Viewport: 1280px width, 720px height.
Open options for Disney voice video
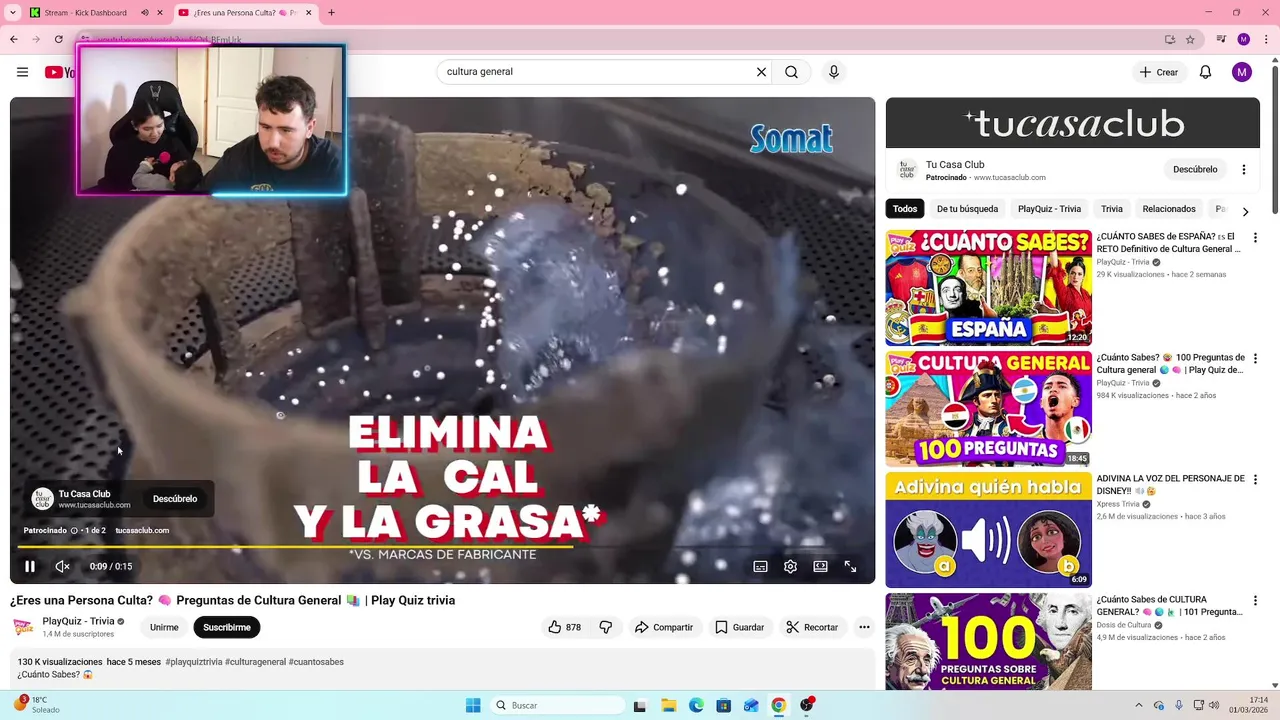click(1255, 480)
